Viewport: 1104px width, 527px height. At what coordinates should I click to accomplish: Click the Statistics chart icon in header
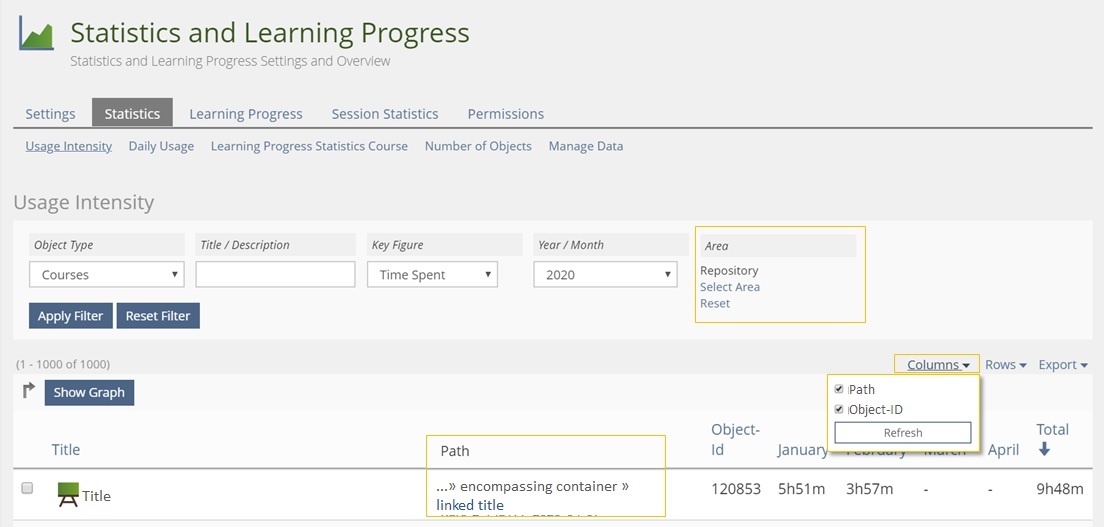coord(36,34)
